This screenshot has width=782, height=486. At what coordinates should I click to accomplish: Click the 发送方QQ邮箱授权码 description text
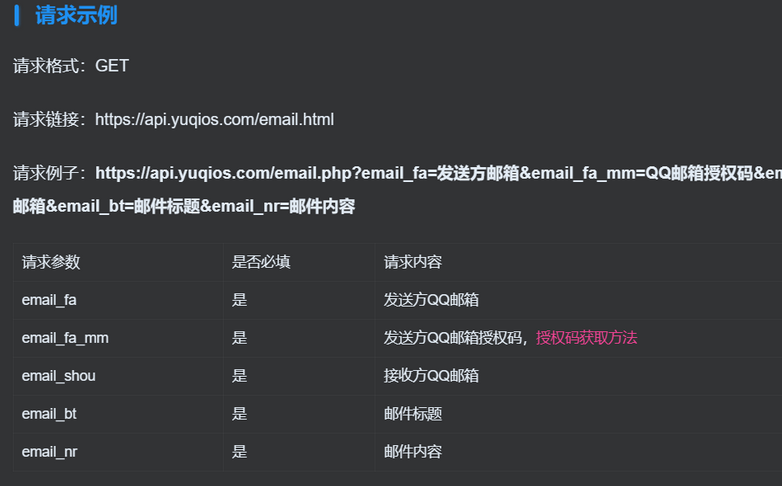pyautogui.click(x=452, y=338)
